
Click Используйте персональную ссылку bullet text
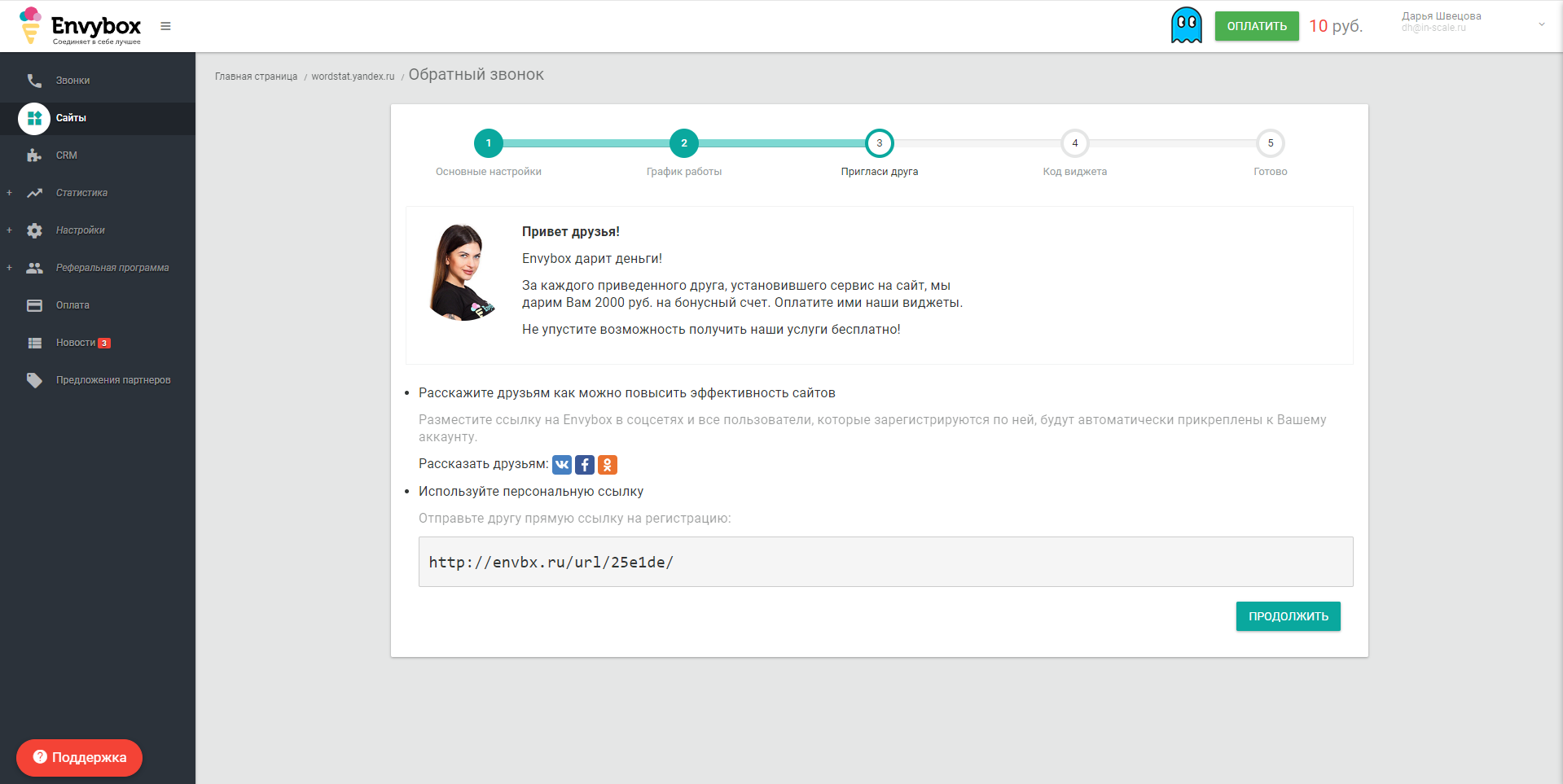pyautogui.click(x=531, y=492)
